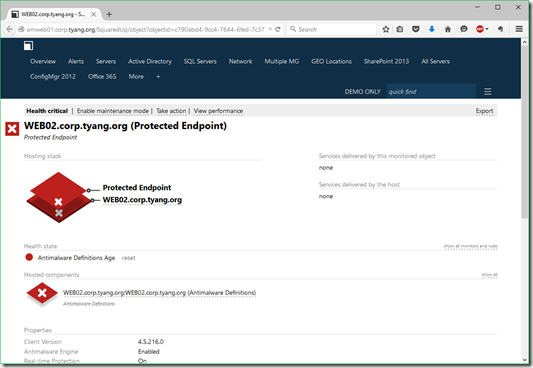Click the Antimalware Definitions Age monitor name
Viewport: 533px width, 368px height.
click(76, 258)
